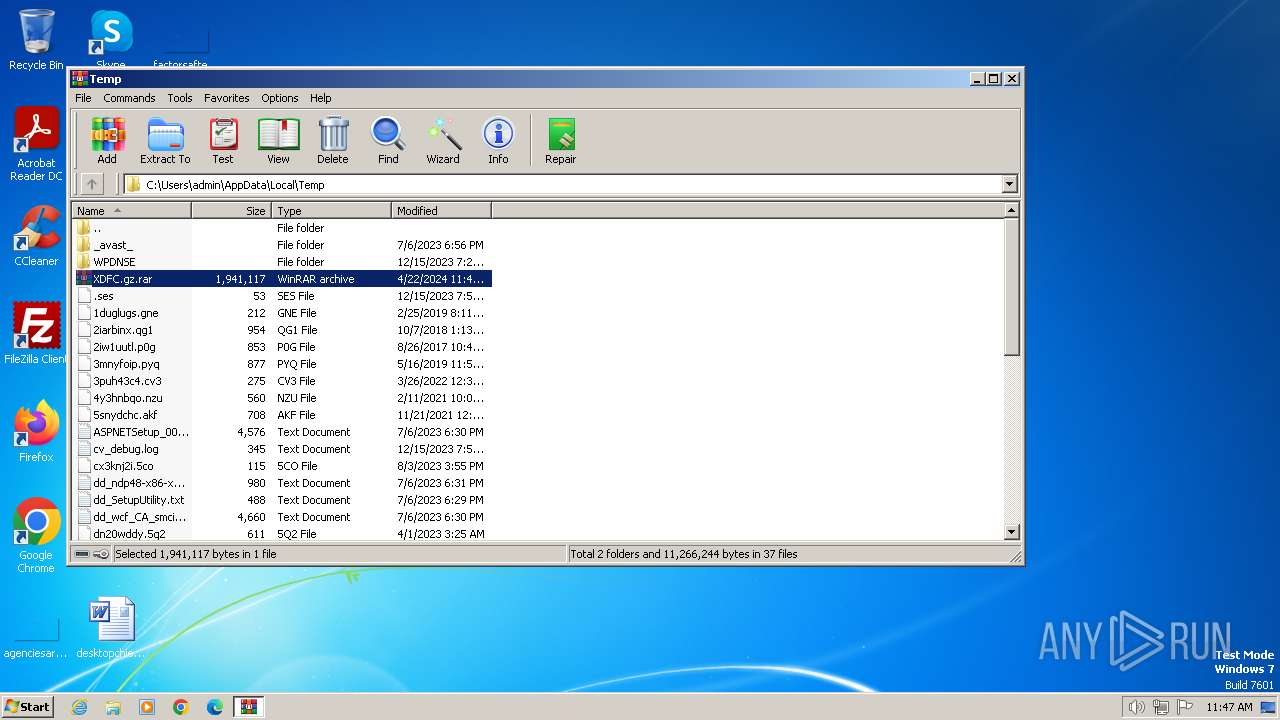Click the Test archive icon

[223, 140]
